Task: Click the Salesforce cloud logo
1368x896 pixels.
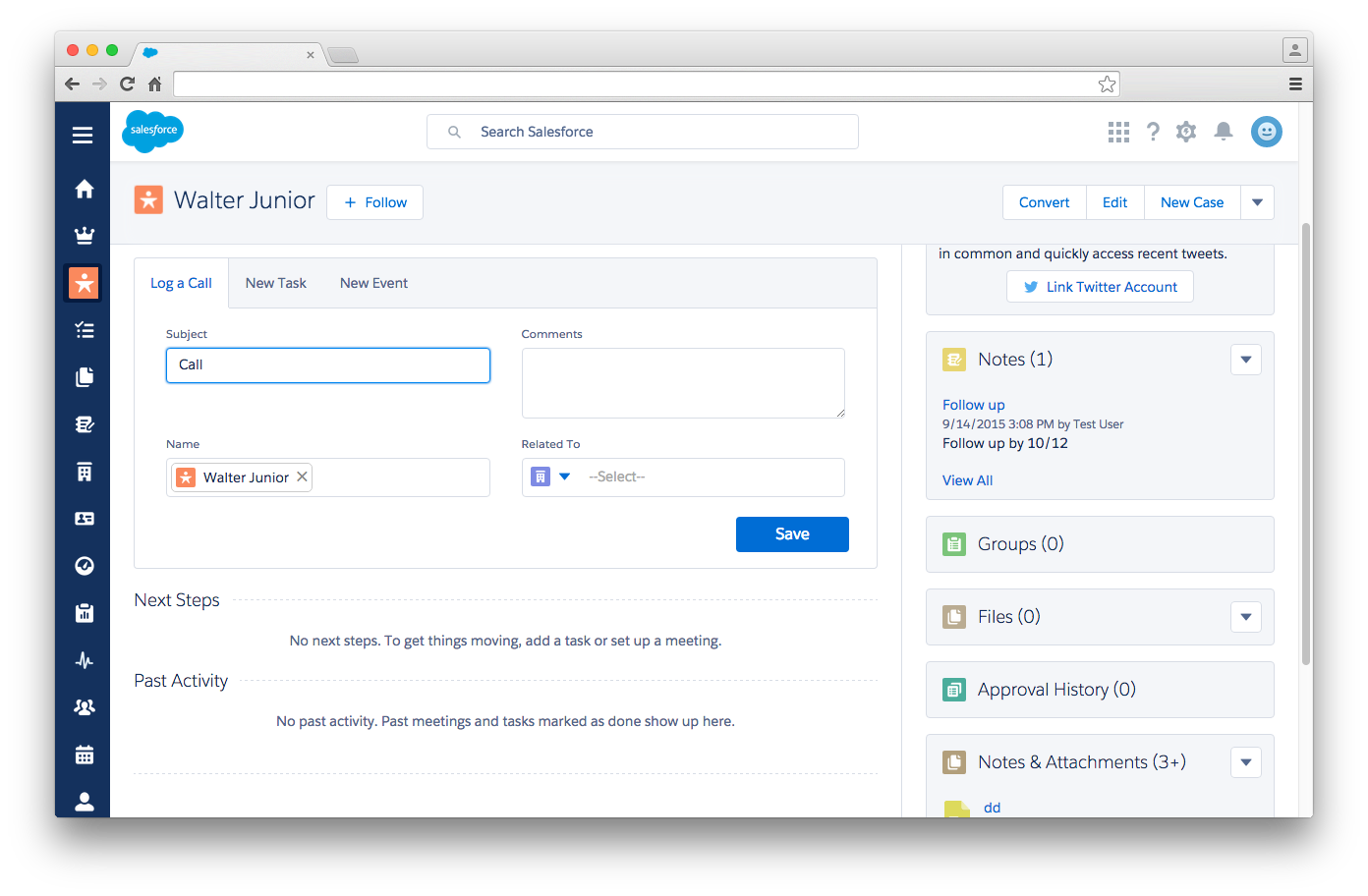Action: pyautogui.click(x=152, y=131)
